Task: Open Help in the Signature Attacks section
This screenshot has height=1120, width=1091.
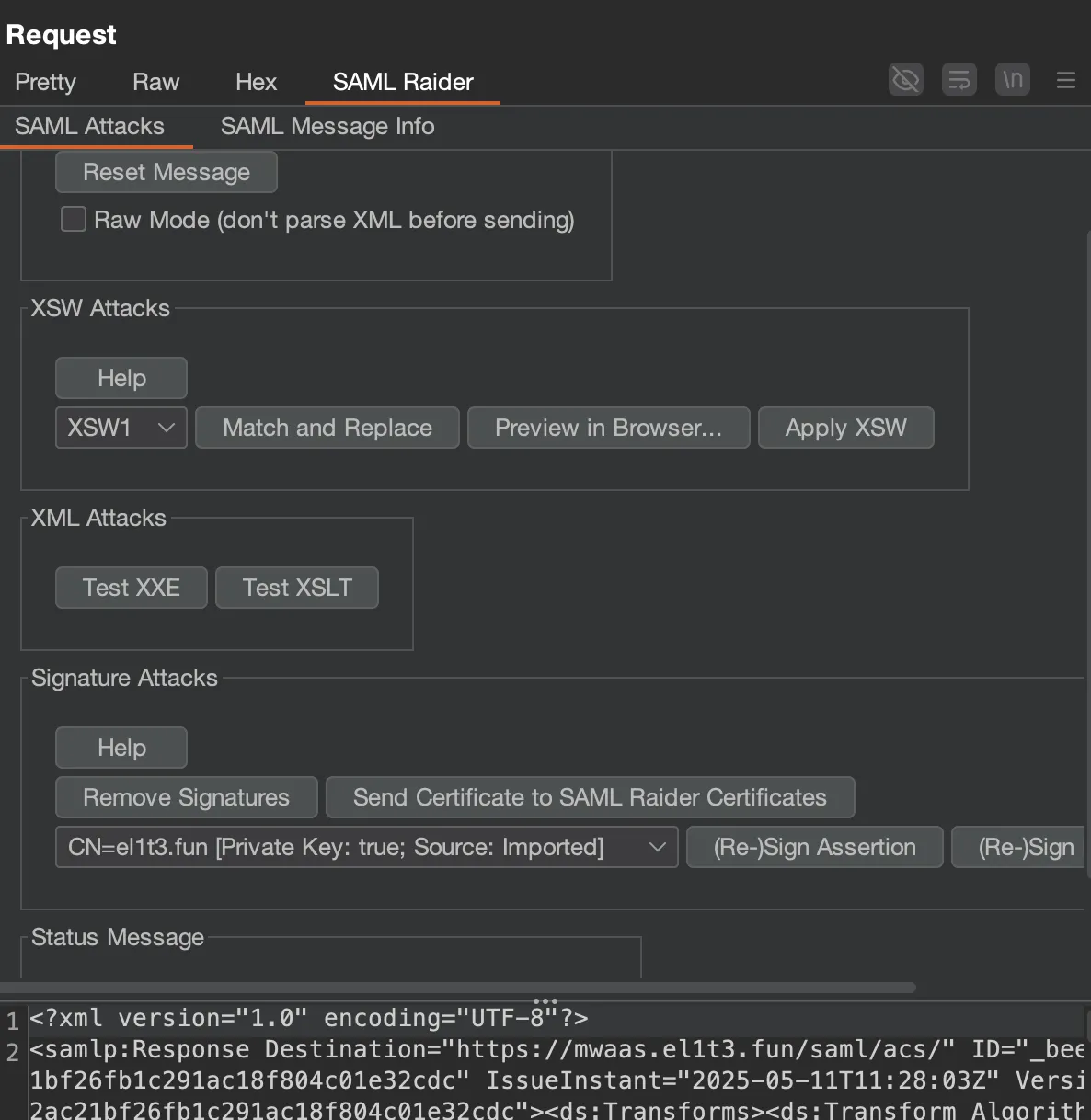Action: pos(121,748)
